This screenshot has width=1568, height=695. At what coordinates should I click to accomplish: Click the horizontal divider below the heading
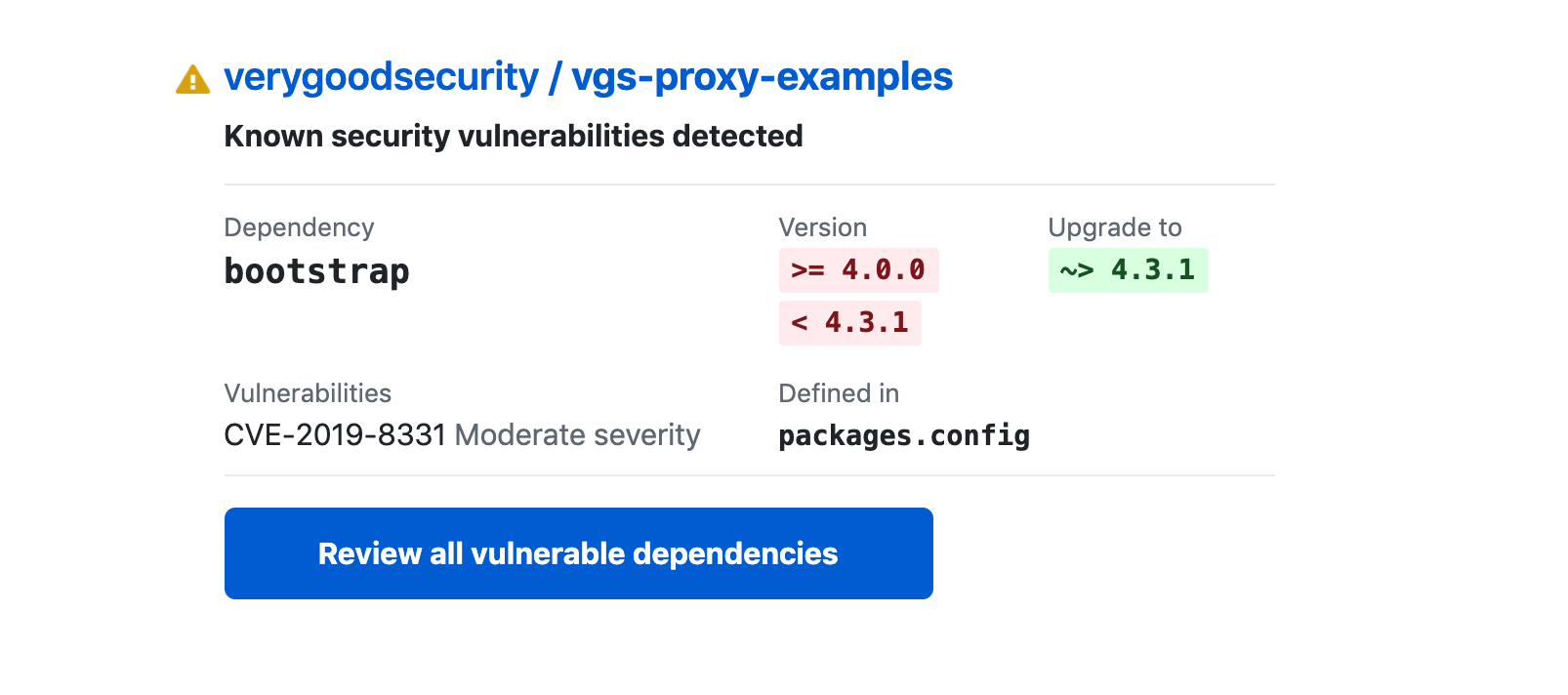750,184
